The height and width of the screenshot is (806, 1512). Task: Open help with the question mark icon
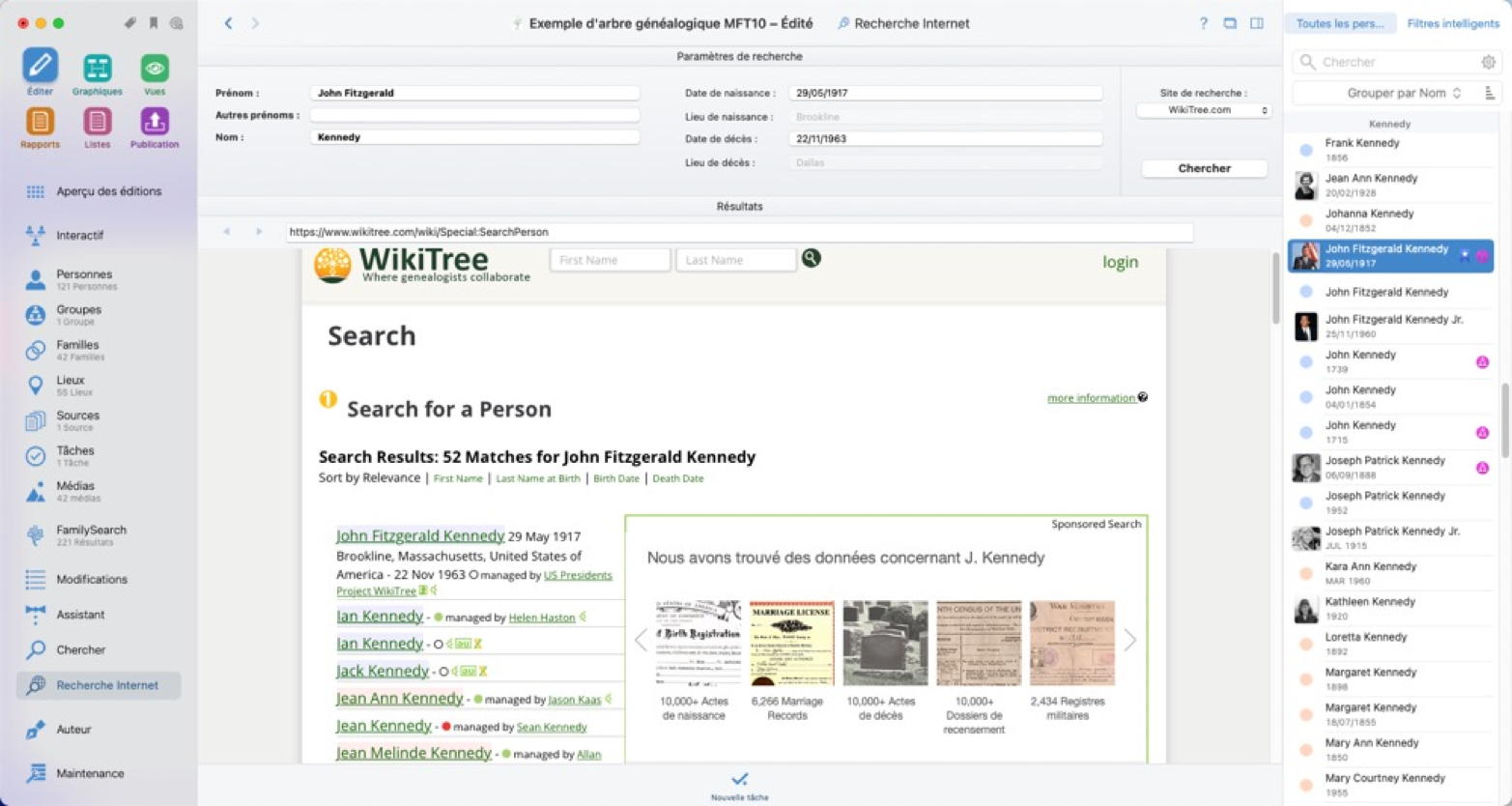coord(1203,23)
